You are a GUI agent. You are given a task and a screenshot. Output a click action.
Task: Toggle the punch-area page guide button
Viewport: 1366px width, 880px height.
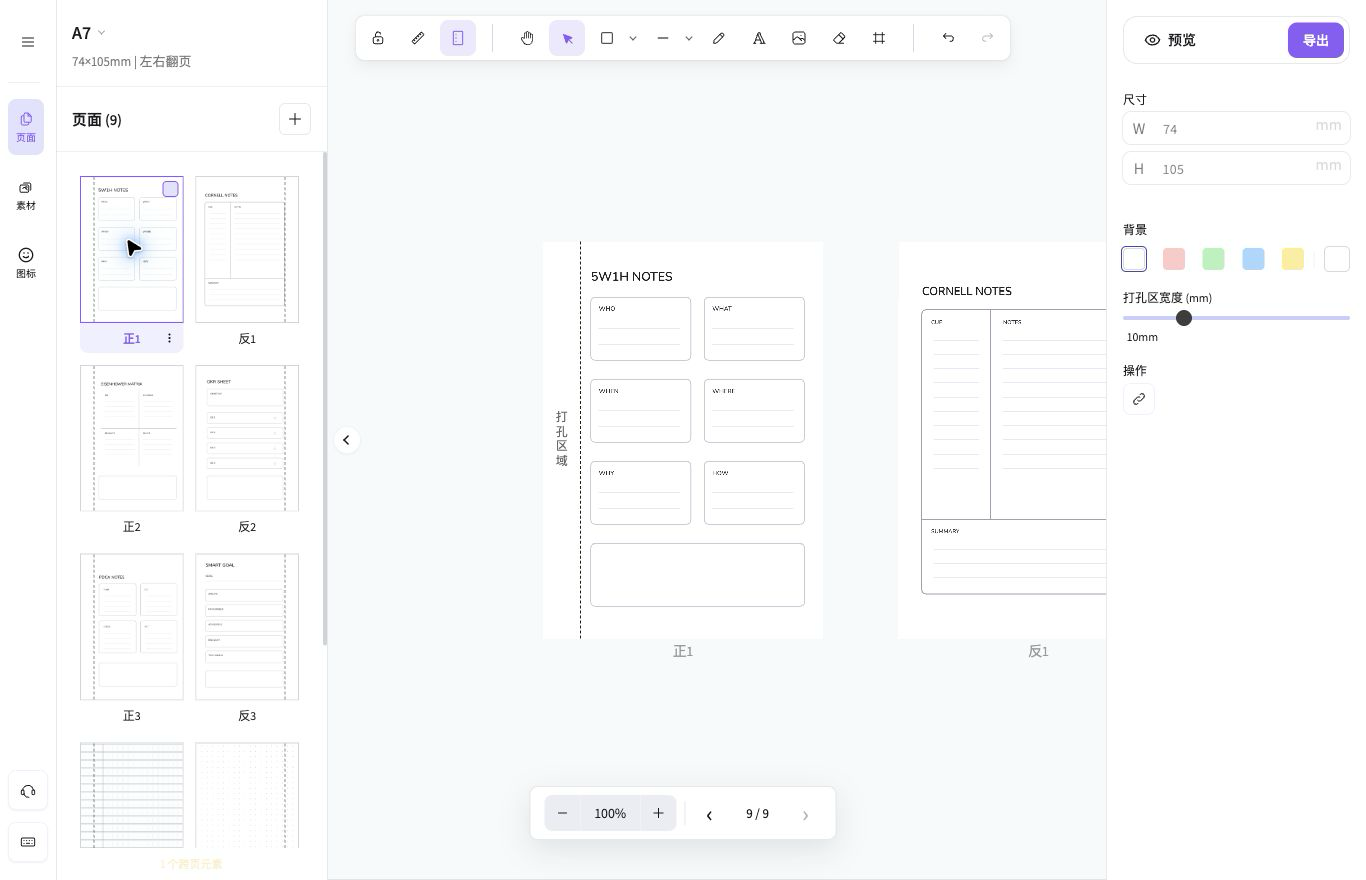click(458, 38)
